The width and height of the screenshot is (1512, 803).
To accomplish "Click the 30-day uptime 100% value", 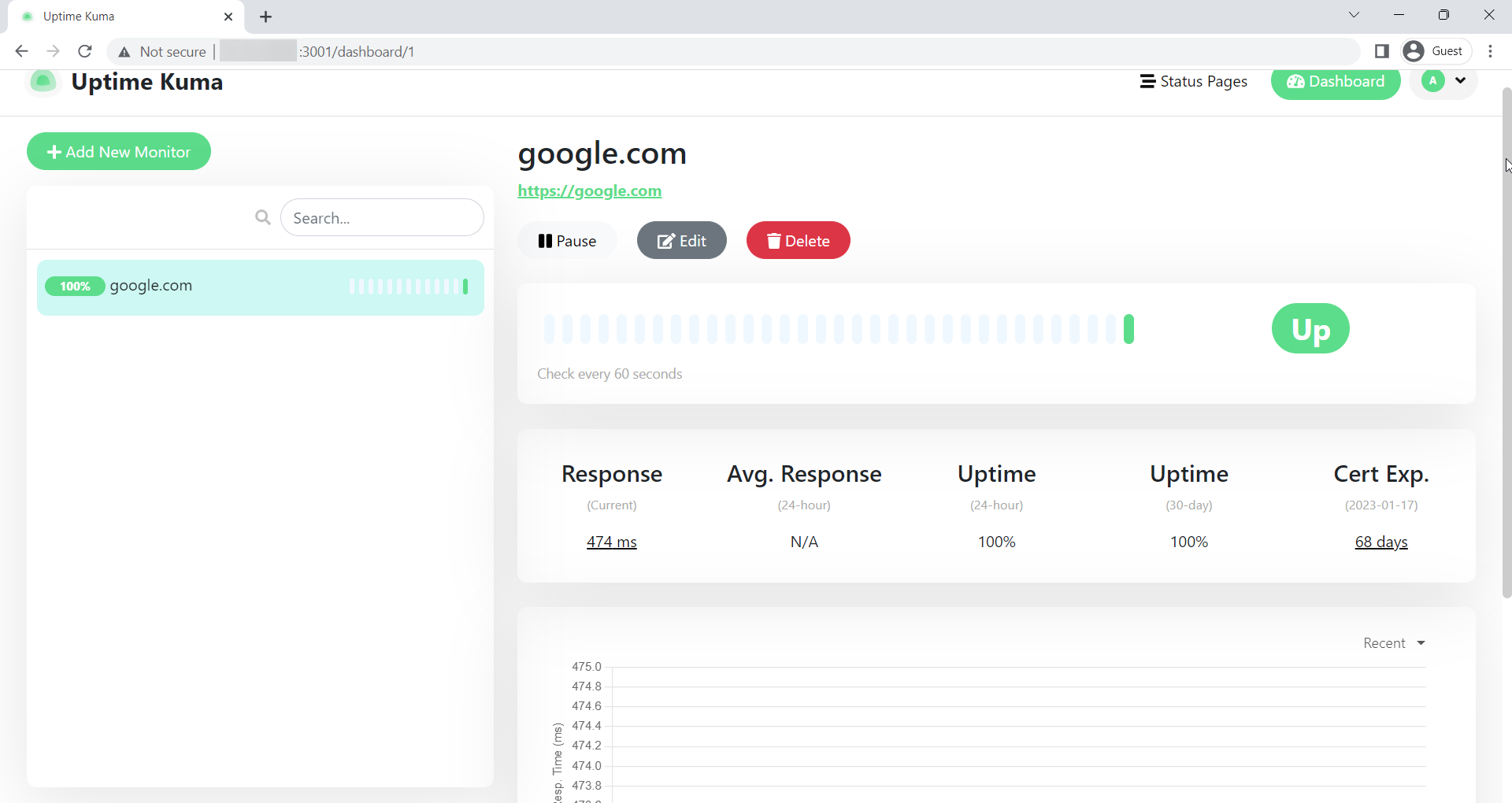I will coord(1189,542).
